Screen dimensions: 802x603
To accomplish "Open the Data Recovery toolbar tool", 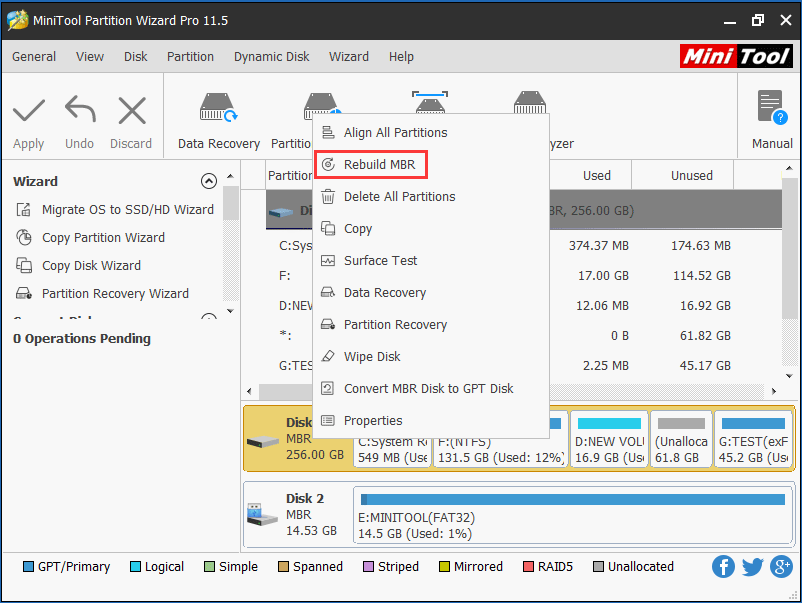I will pos(219,122).
